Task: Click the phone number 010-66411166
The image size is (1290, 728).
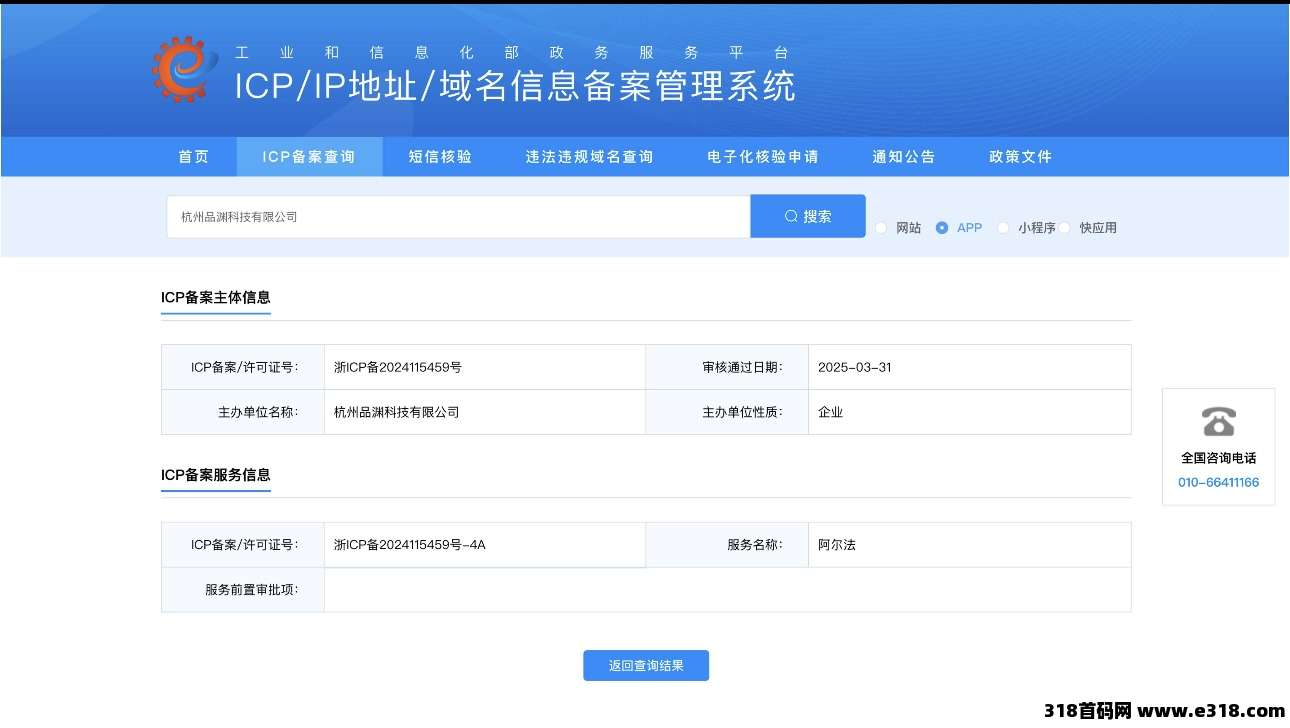Action: click(x=1219, y=482)
